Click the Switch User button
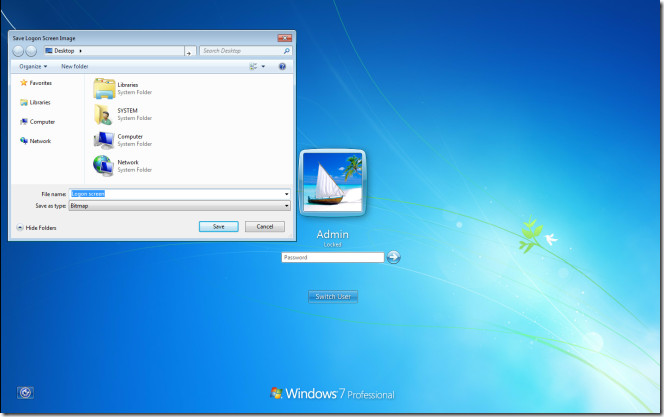This screenshot has width=664, height=417. coord(333,296)
